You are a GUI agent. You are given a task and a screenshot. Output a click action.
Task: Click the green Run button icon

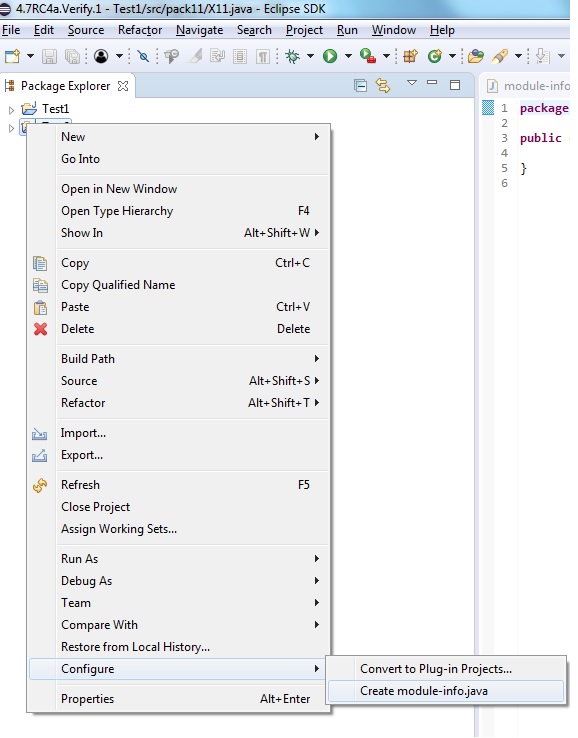click(x=330, y=56)
